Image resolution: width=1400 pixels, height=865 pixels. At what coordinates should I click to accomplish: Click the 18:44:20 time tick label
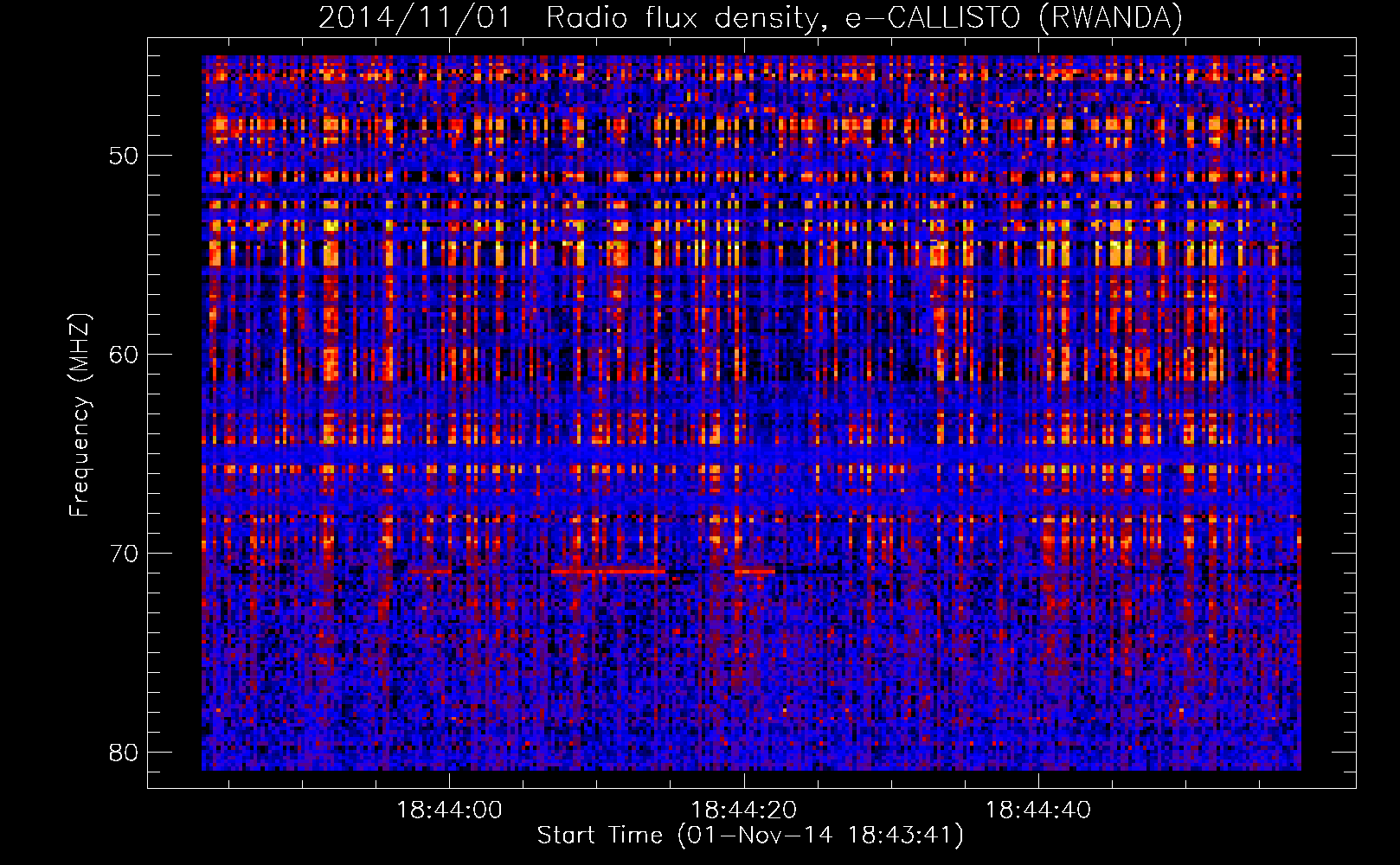pyautogui.click(x=744, y=811)
